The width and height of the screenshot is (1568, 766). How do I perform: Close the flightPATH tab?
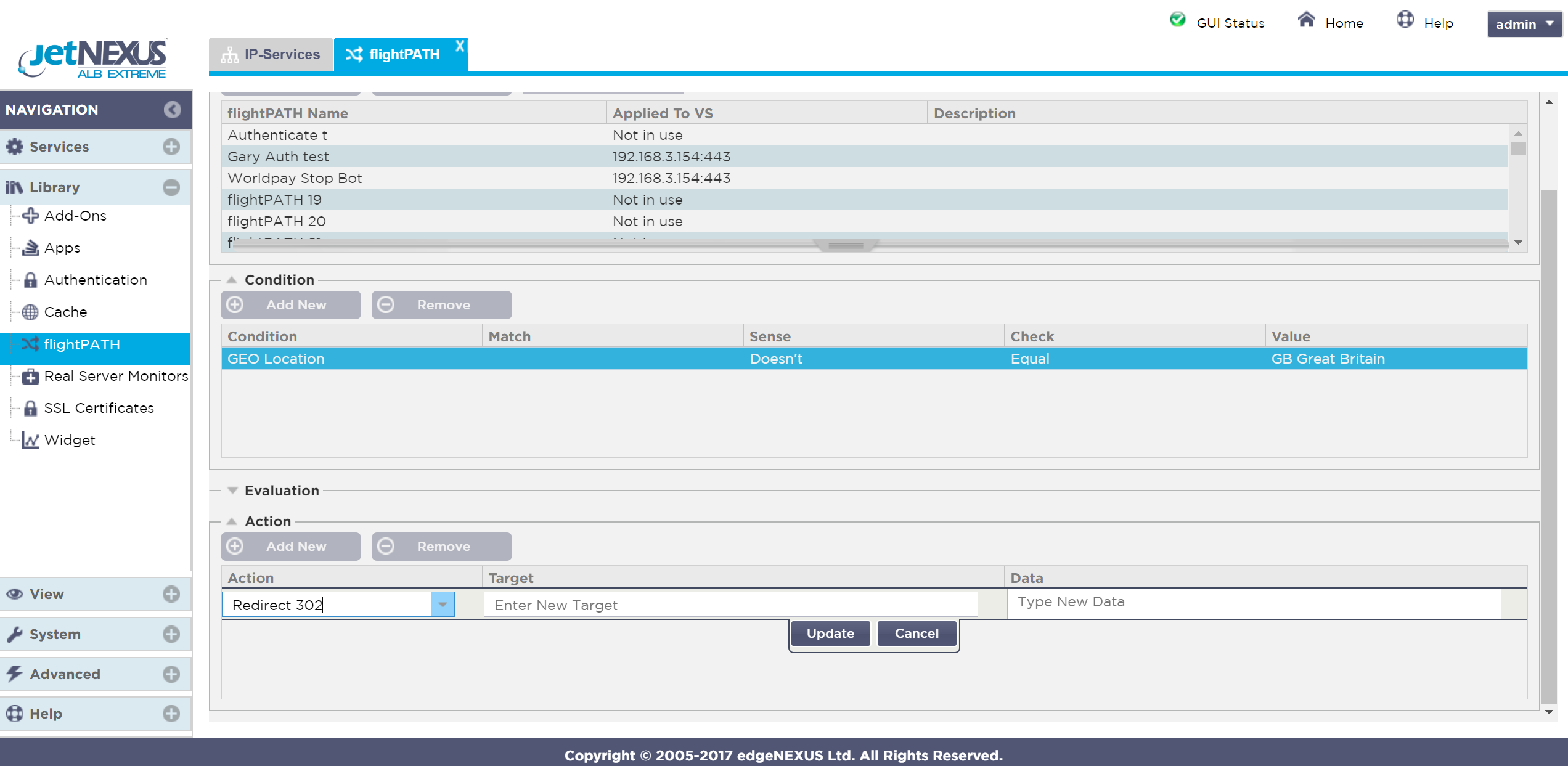(x=460, y=46)
